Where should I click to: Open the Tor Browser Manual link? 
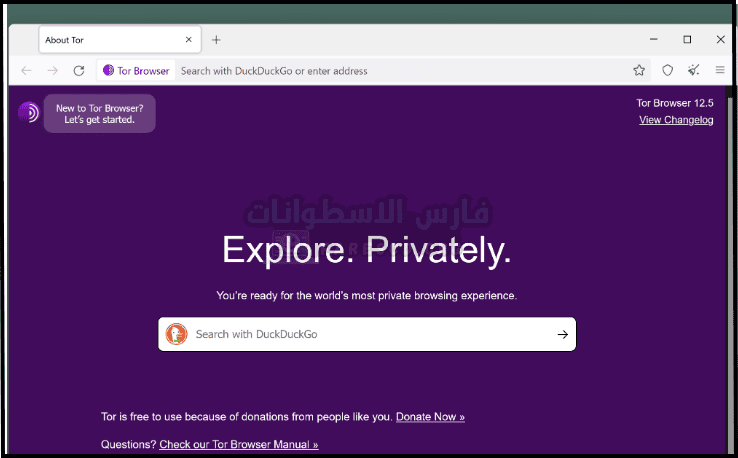[x=238, y=444]
